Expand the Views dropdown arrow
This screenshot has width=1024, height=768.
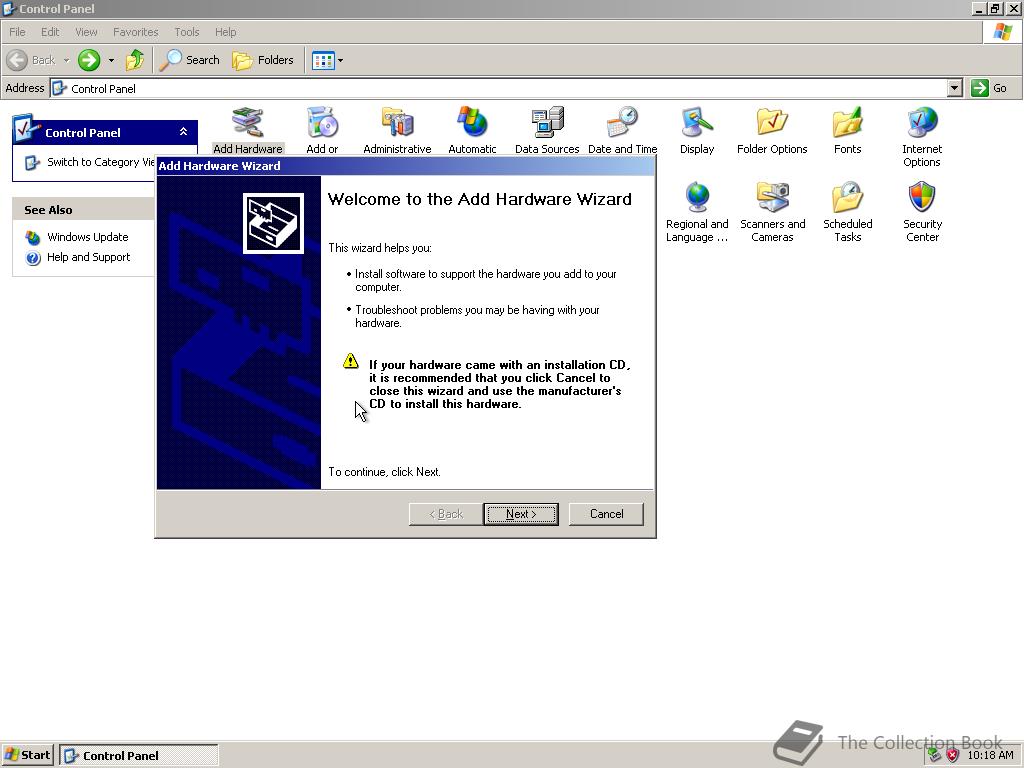point(340,60)
